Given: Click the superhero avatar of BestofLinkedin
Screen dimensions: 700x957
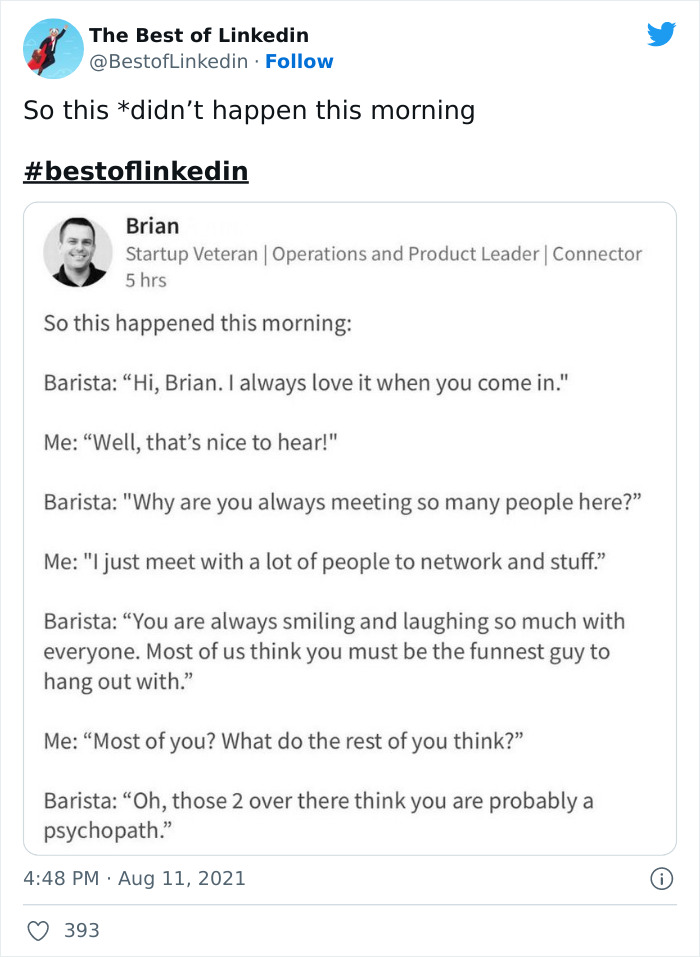Looking at the screenshot, I should (x=52, y=48).
